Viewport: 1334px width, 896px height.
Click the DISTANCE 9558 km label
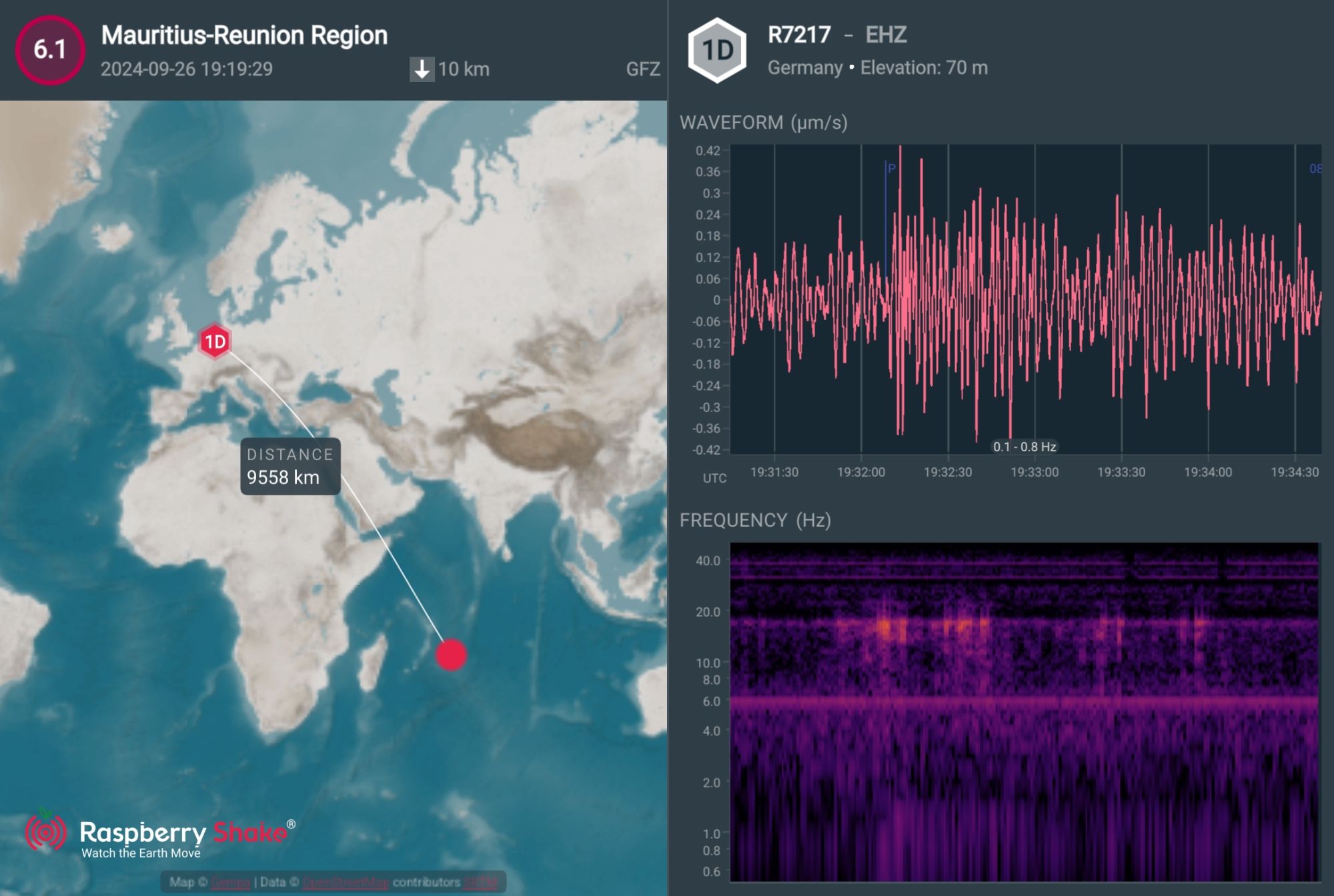[290, 467]
